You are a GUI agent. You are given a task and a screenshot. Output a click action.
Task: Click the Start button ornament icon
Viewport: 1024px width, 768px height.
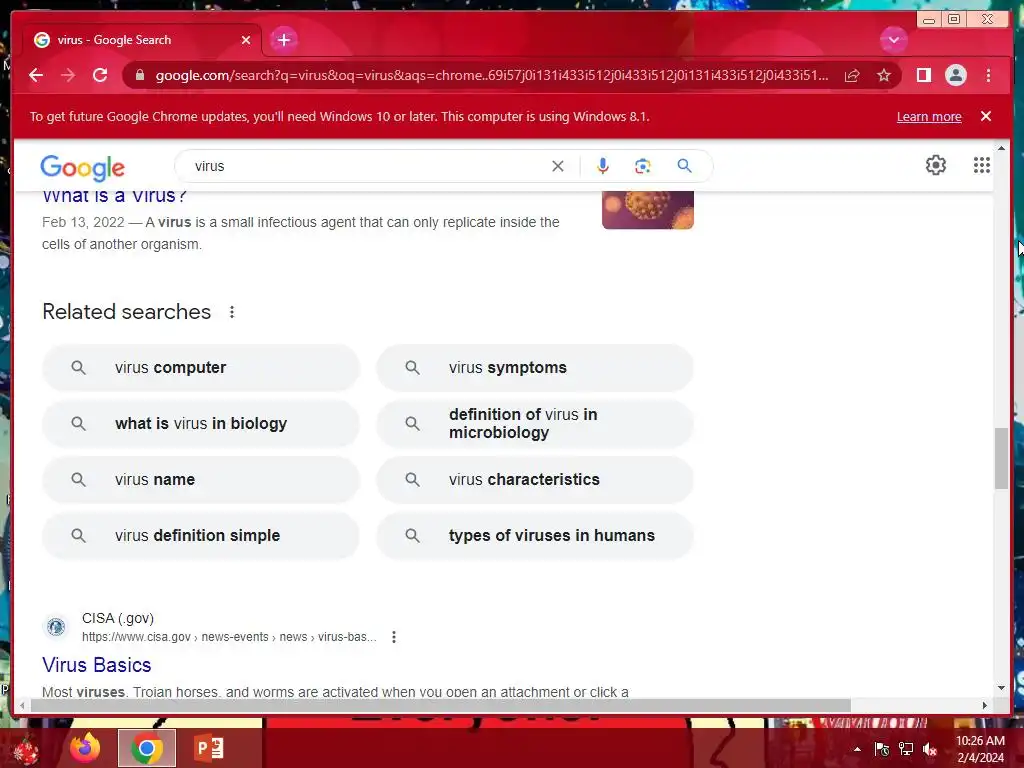(25, 749)
